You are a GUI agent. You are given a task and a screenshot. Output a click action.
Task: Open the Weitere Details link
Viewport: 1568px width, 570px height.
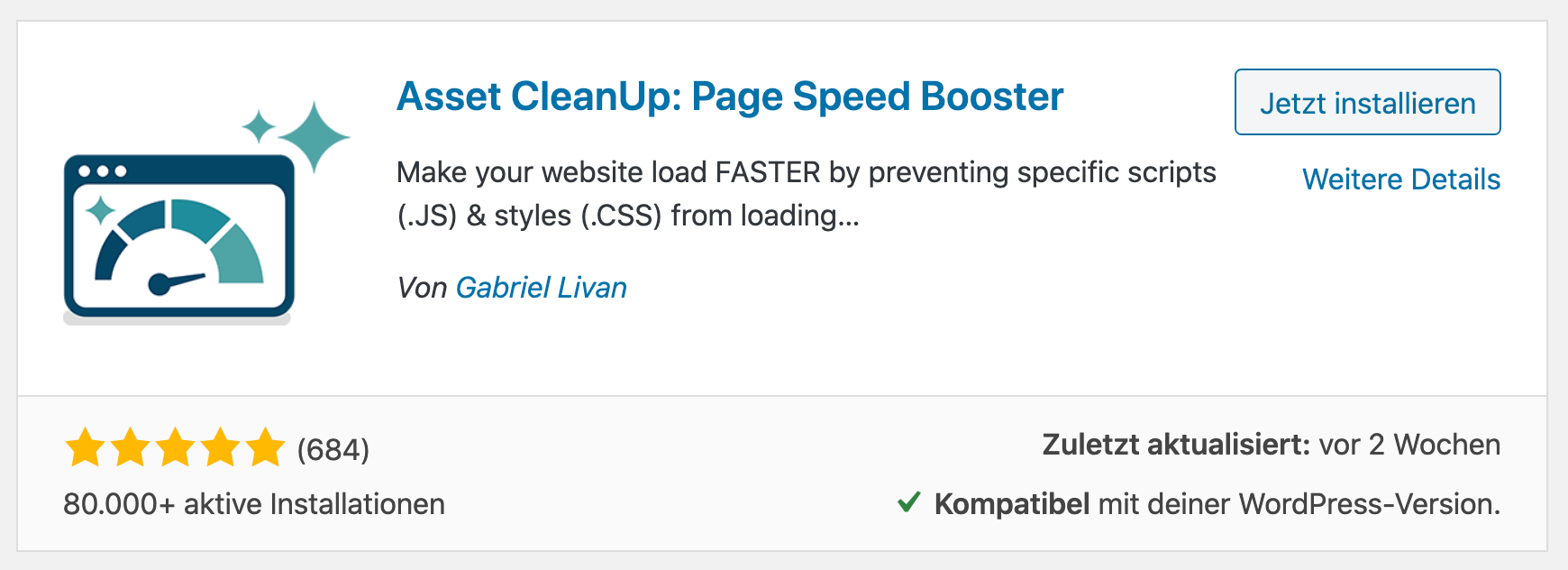(1400, 179)
